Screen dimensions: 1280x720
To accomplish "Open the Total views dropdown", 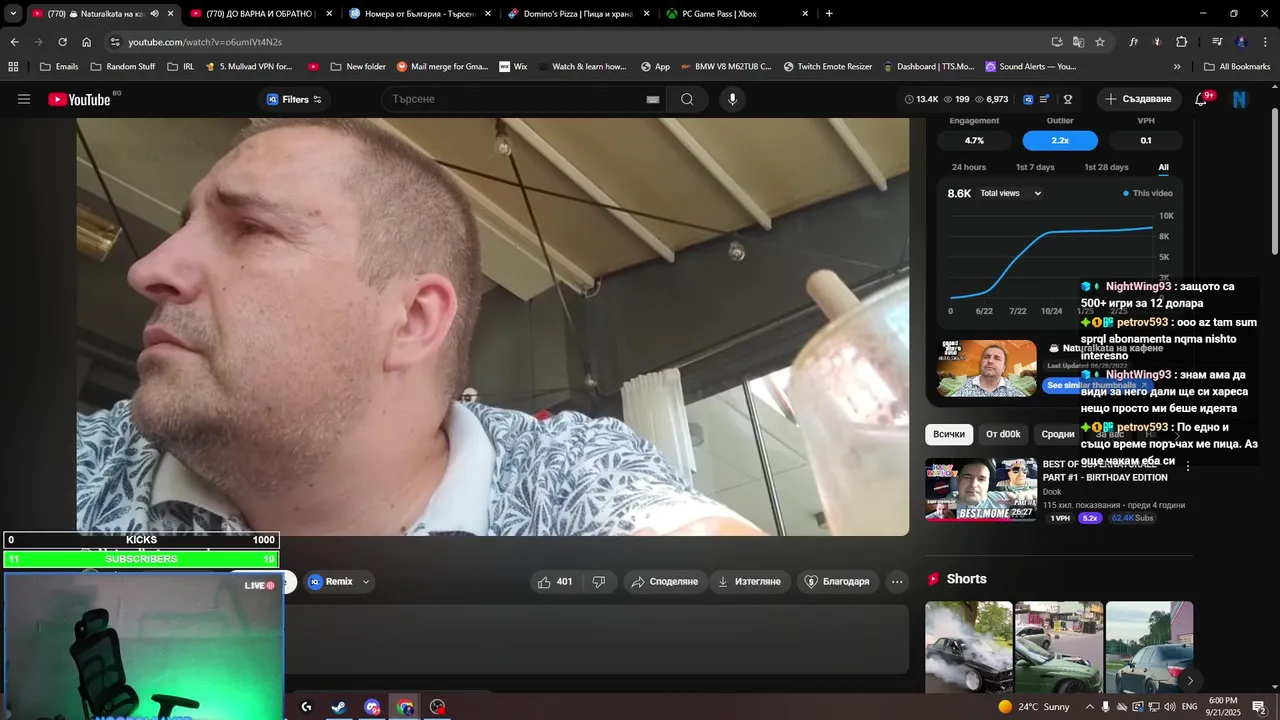I will [x=1011, y=193].
